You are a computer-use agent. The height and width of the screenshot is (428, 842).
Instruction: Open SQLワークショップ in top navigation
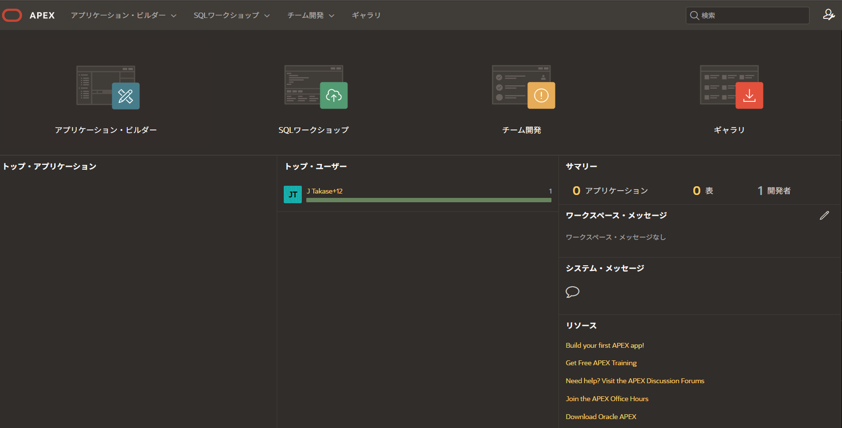226,15
